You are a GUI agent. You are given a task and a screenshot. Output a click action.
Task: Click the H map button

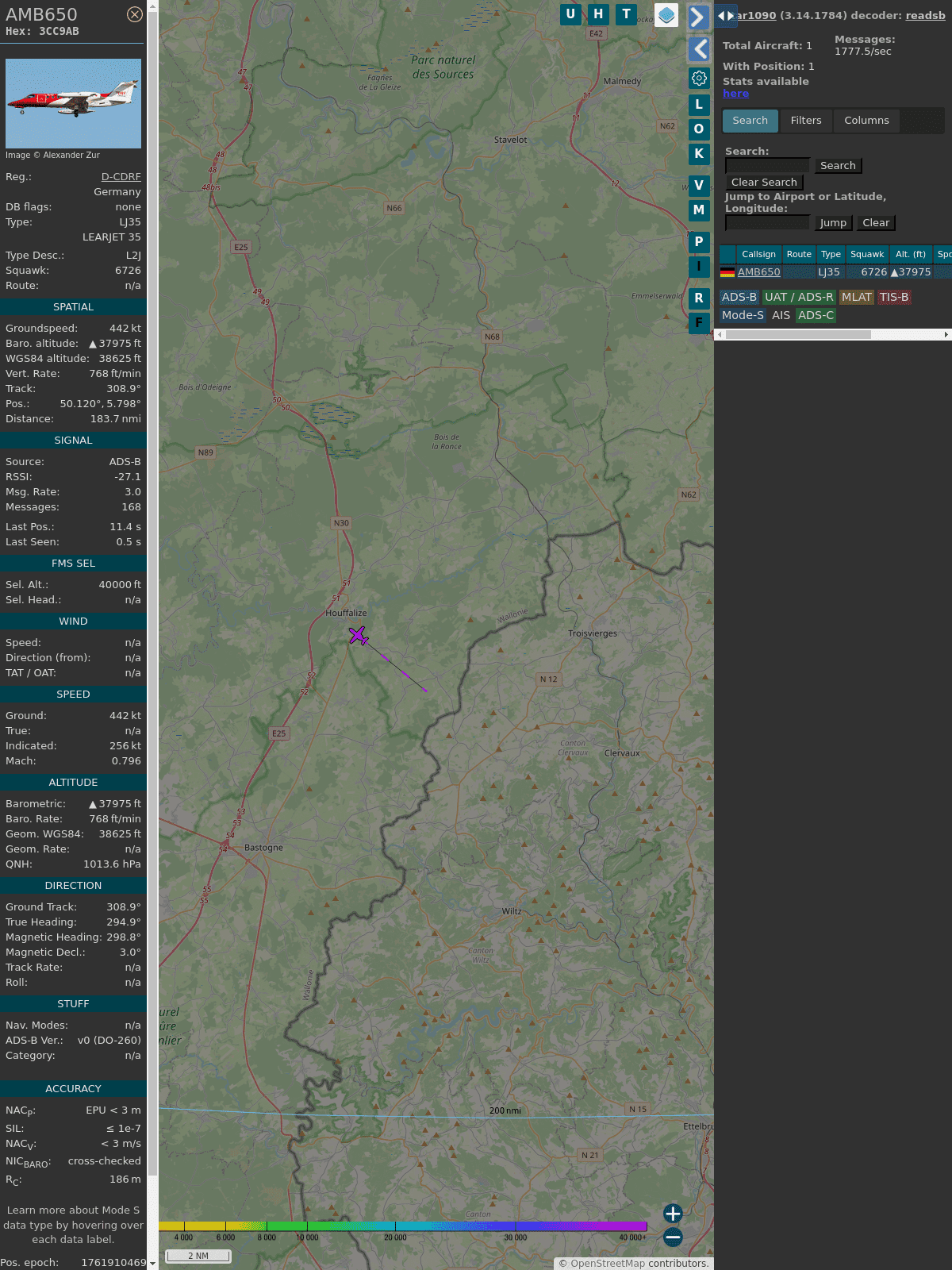coord(598,14)
